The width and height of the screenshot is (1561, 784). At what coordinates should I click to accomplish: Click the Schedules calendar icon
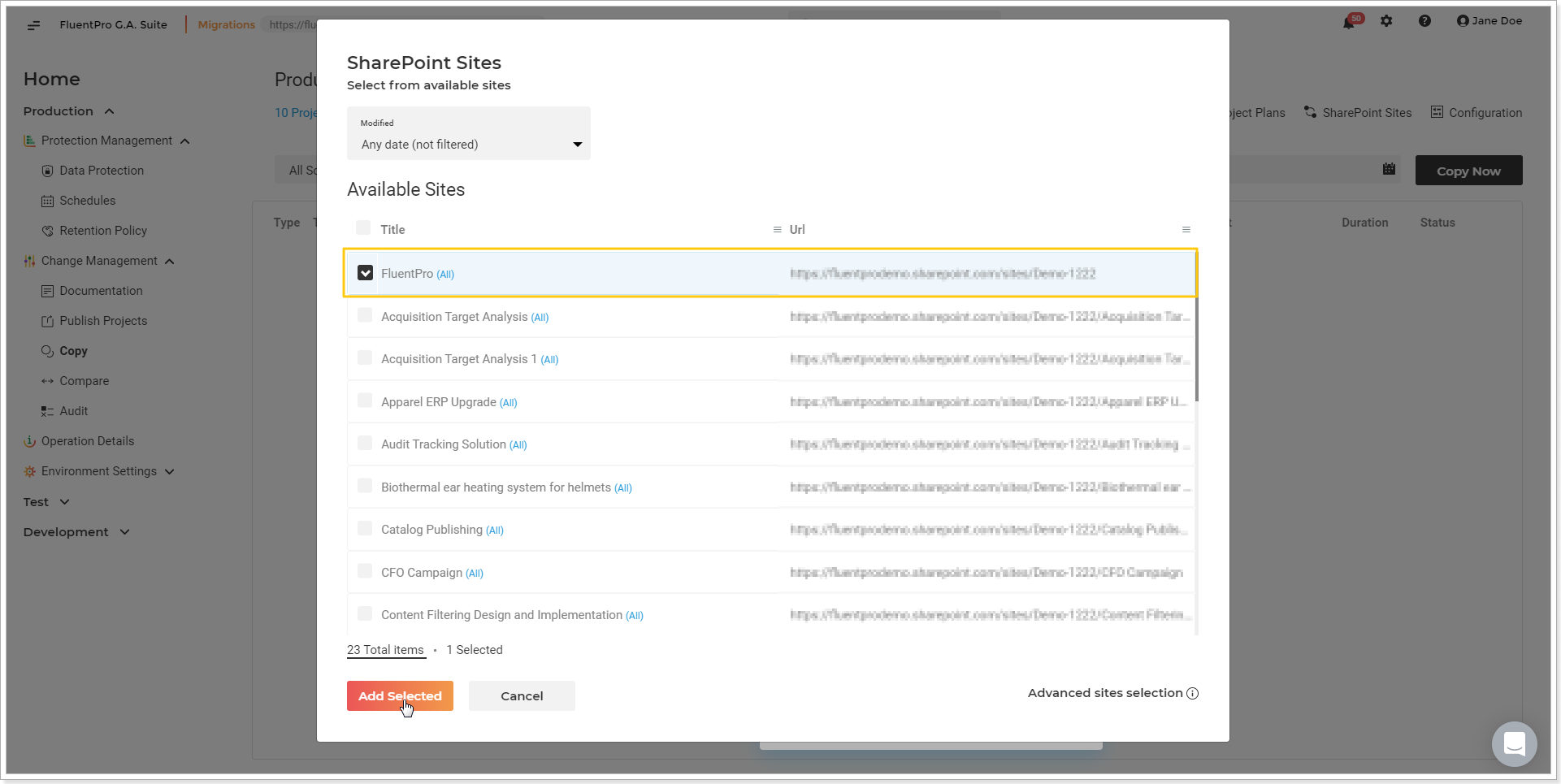point(48,201)
